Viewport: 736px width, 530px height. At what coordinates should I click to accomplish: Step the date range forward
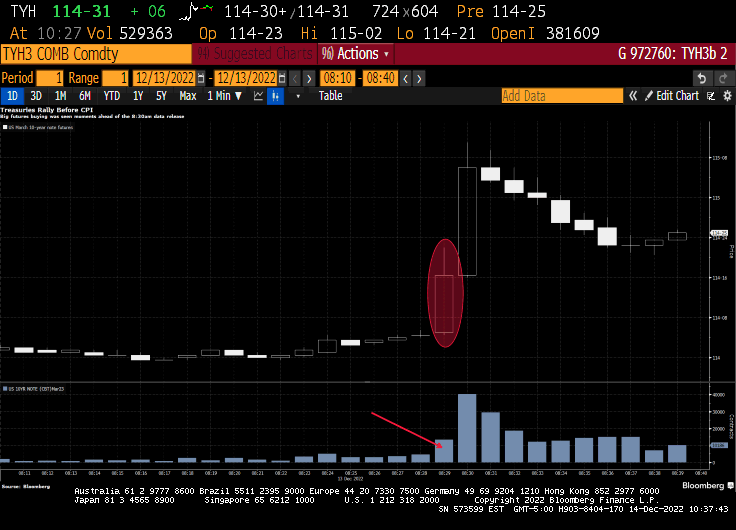pos(309,78)
